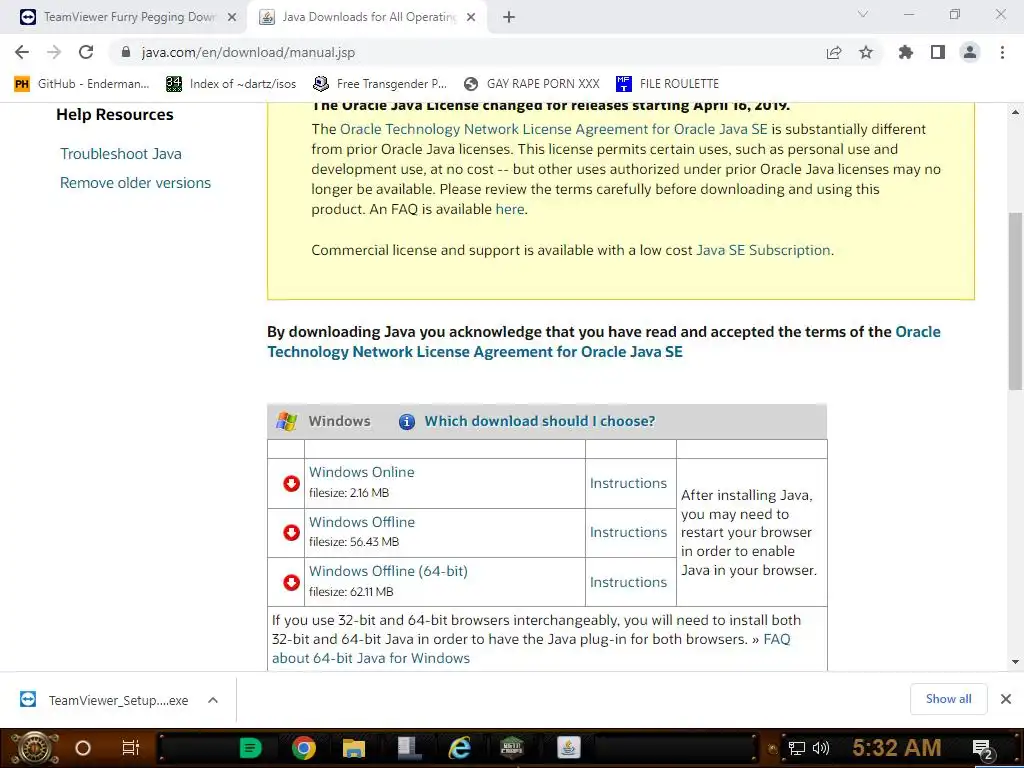
Task: Open the Java SE Subscription link
Action: (x=763, y=250)
